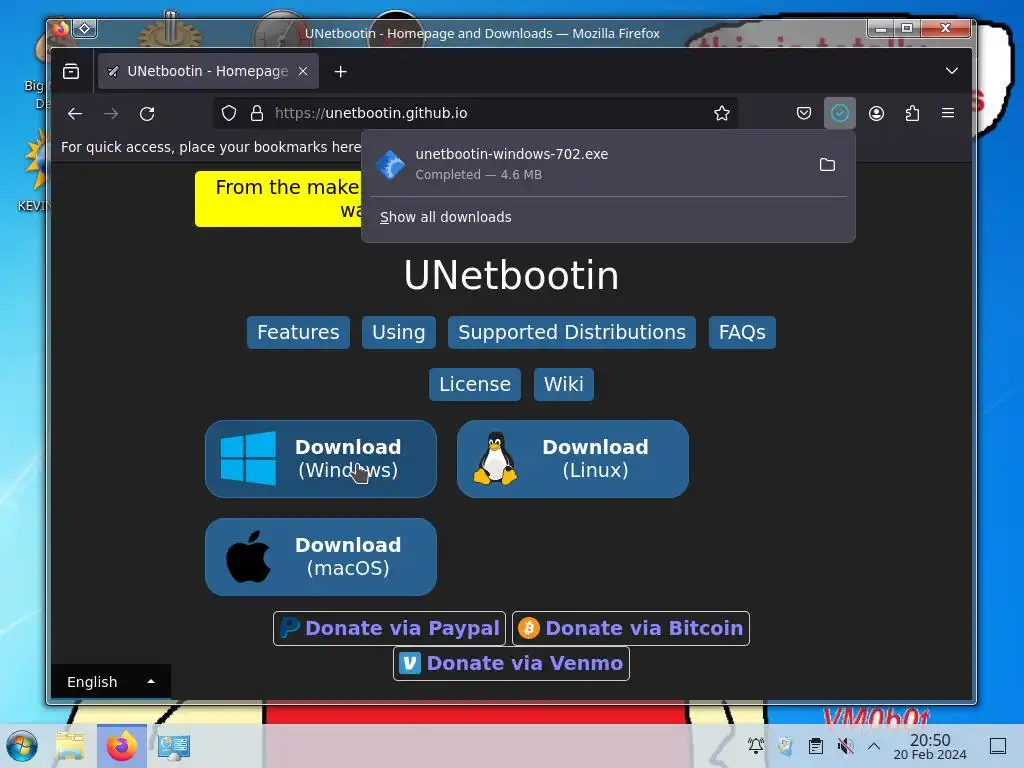
Task: Click the notification bell tray icon
Action: [x=756, y=746]
